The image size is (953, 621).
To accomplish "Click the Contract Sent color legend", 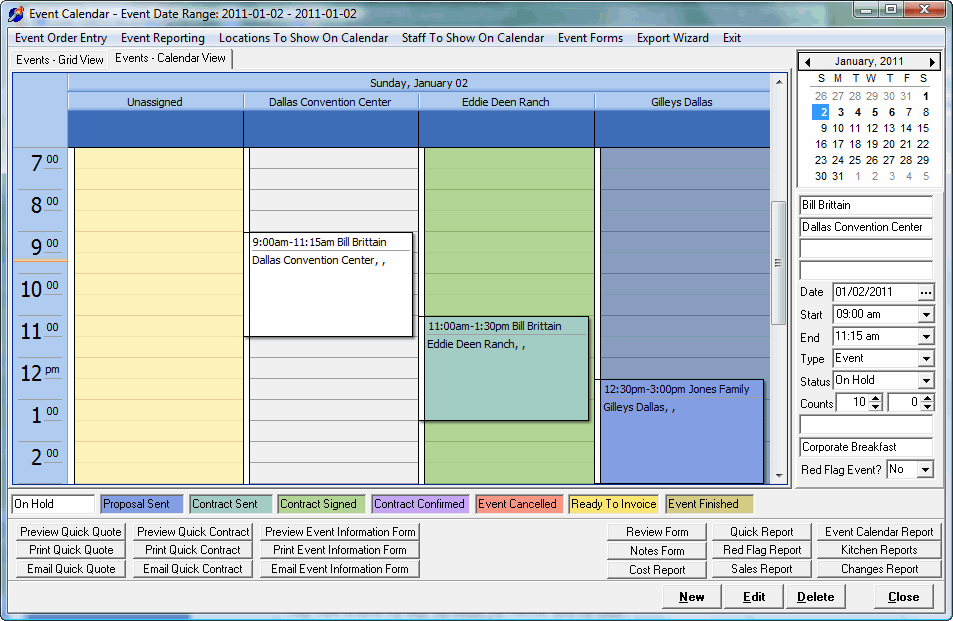I will [230, 504].
